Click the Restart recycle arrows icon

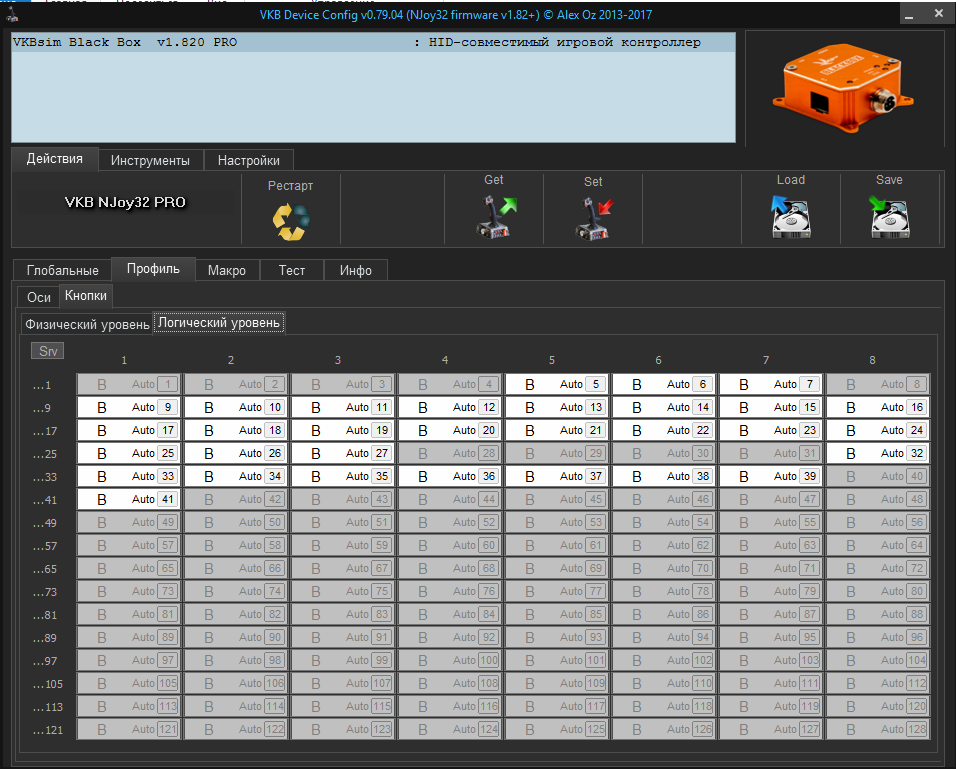click(291, 222)
